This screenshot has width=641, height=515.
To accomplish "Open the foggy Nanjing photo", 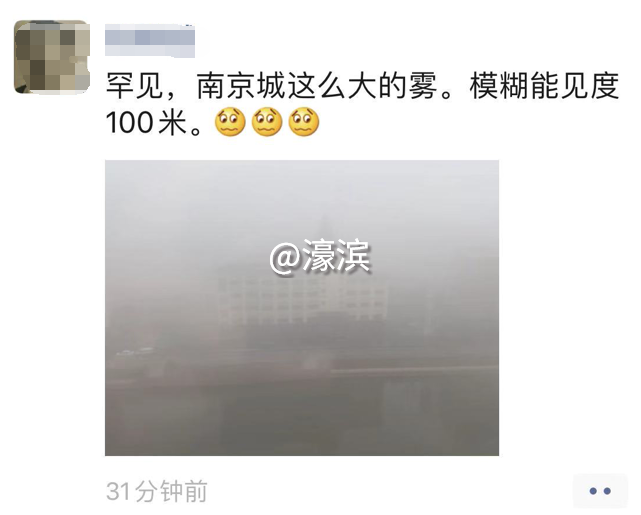I will [x=302, y=308].
